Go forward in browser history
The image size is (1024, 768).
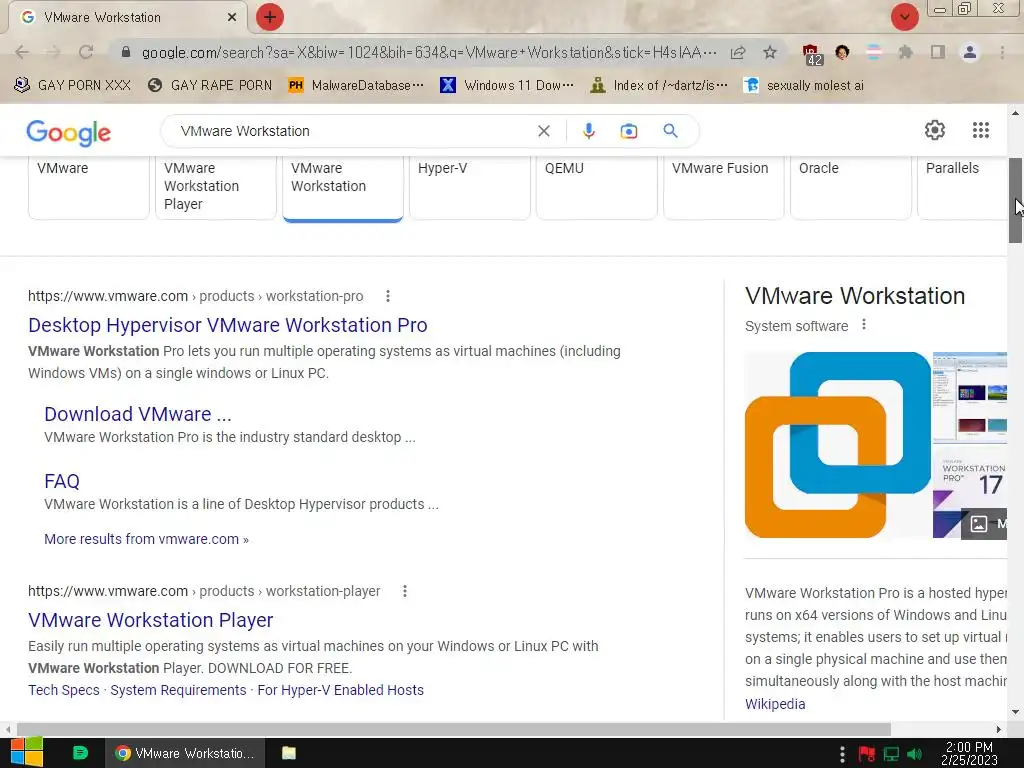[x=54, y=52]
